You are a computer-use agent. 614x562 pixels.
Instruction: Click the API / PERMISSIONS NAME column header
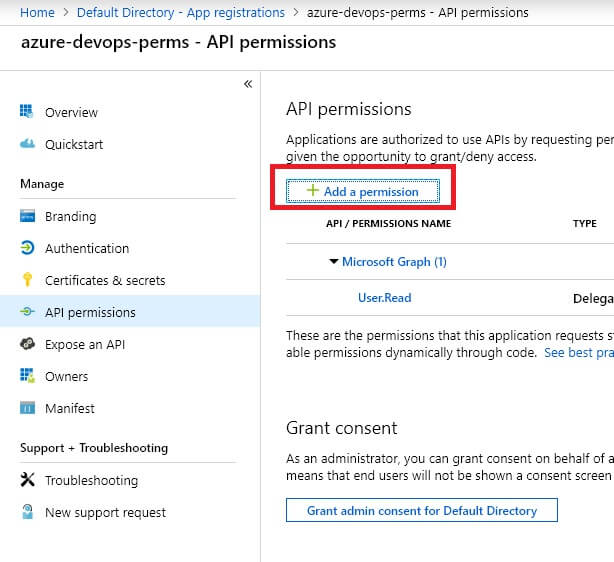coord(388,223)
